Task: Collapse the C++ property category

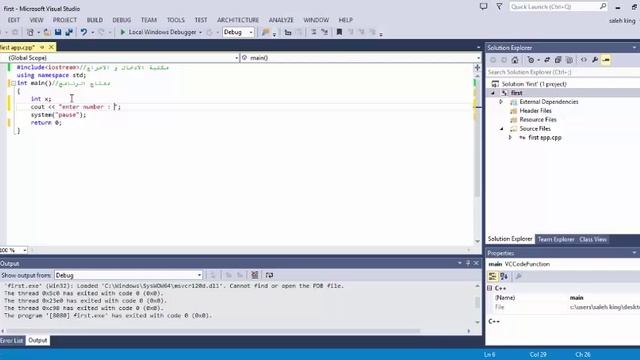Action: point(490,288)
